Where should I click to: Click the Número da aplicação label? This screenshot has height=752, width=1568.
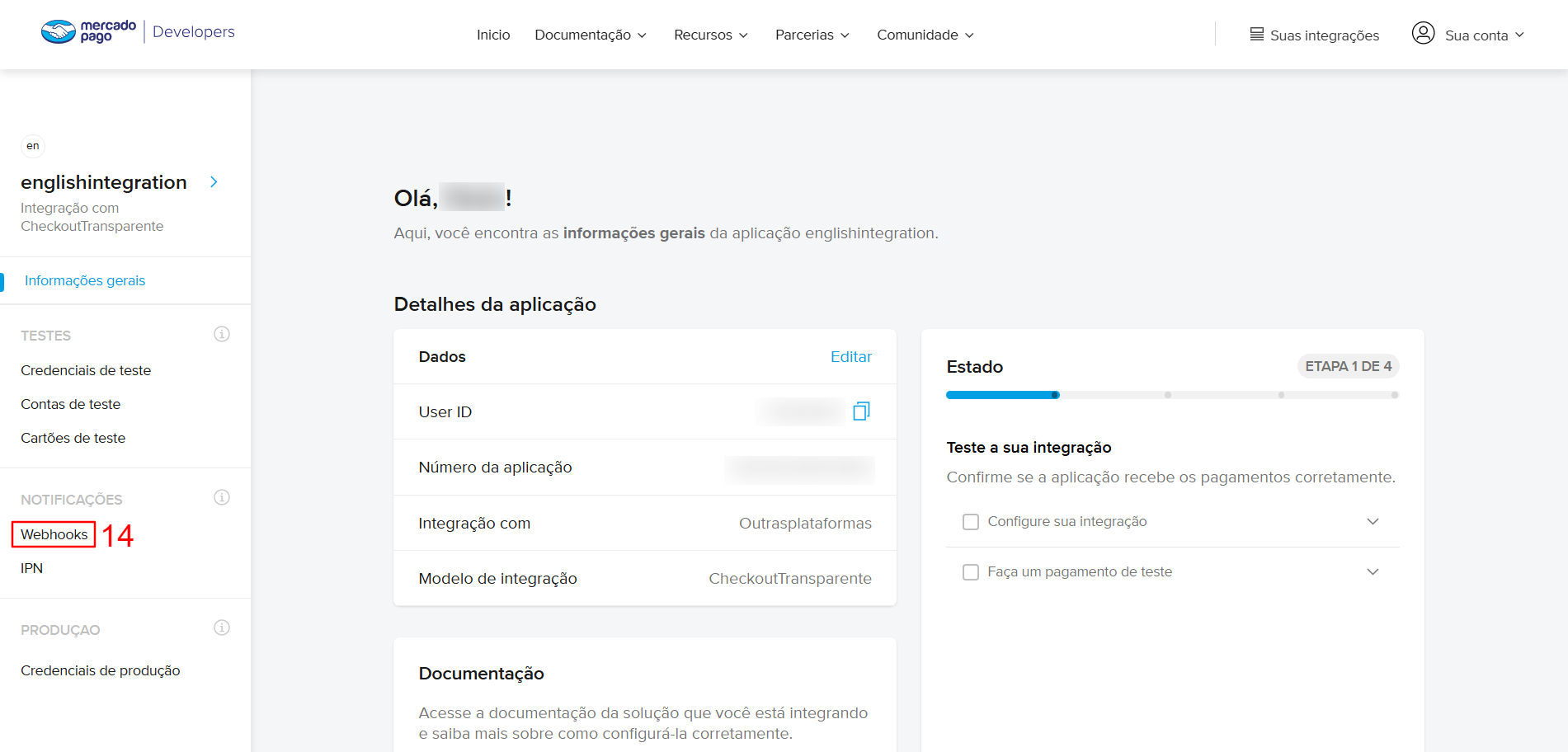[x=495, y=468]
